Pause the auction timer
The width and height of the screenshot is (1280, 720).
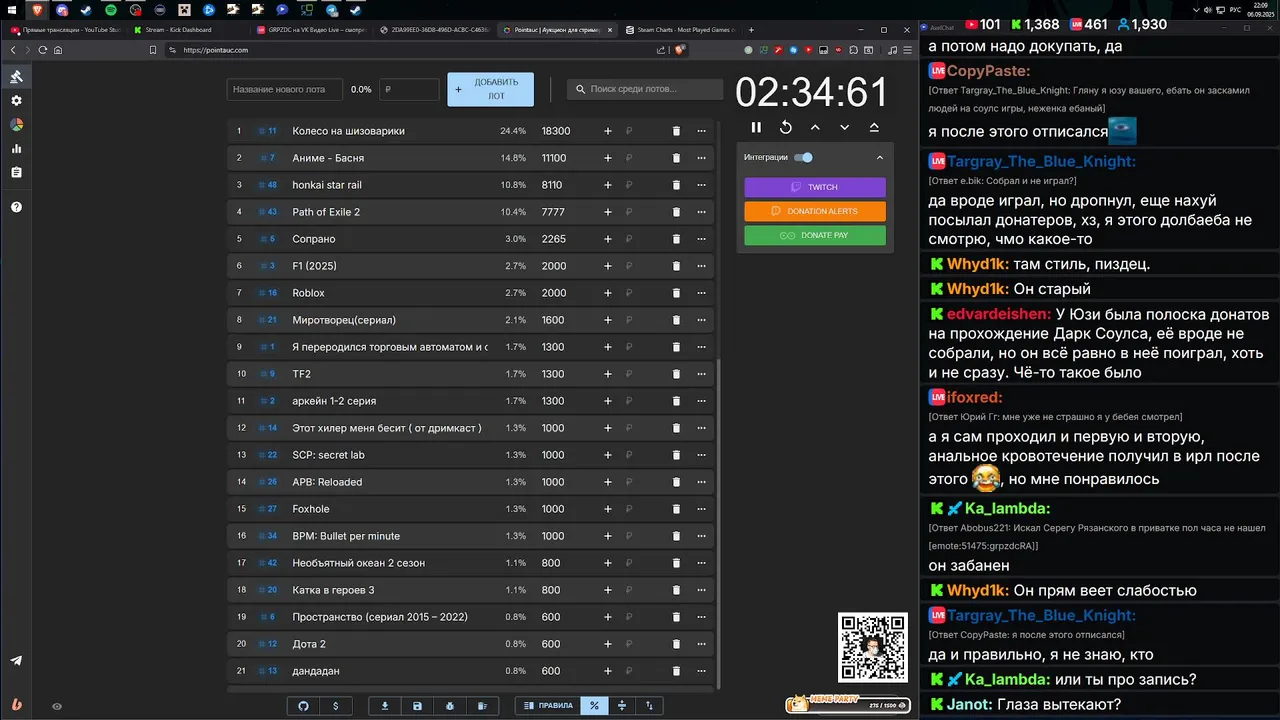(756, 127)
